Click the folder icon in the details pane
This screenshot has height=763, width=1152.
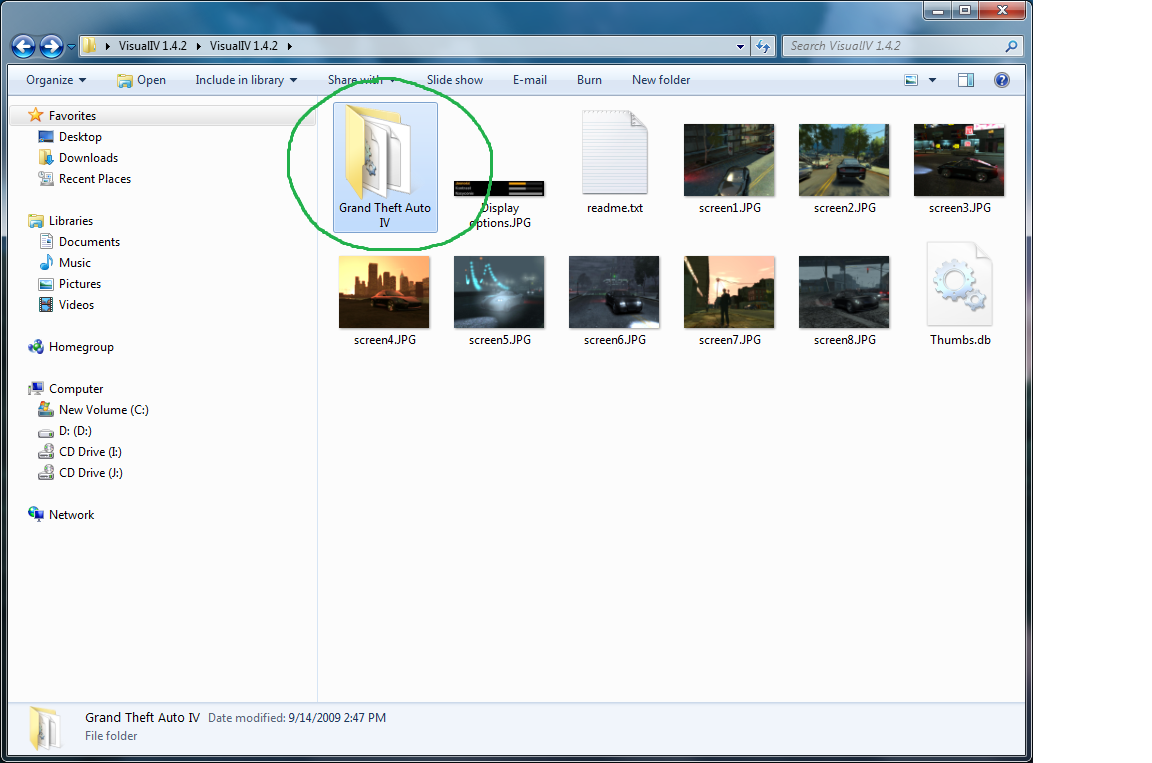(x=46, y=728)
